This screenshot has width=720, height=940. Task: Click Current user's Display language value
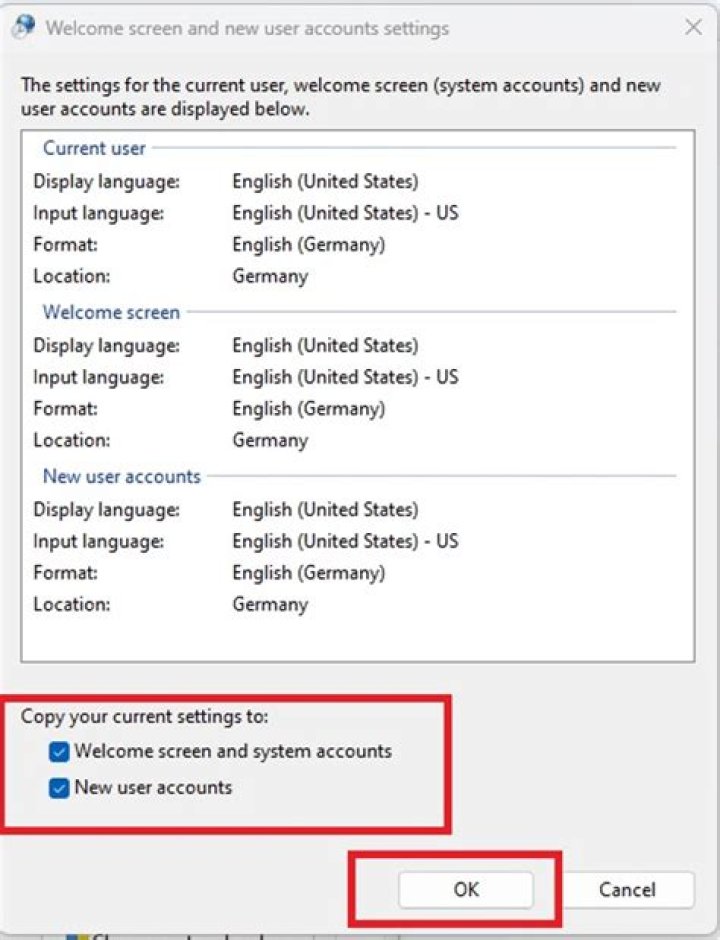326,182
